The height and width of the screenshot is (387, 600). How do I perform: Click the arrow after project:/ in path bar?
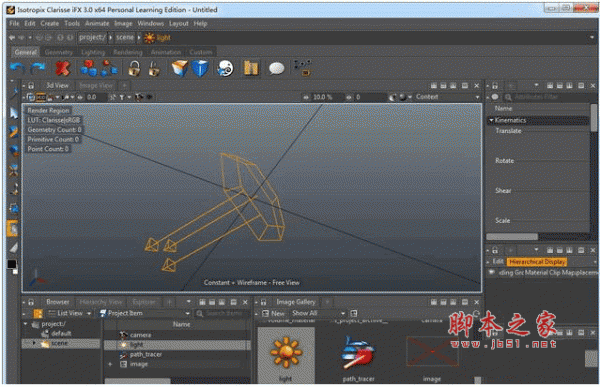click(111, 38)
